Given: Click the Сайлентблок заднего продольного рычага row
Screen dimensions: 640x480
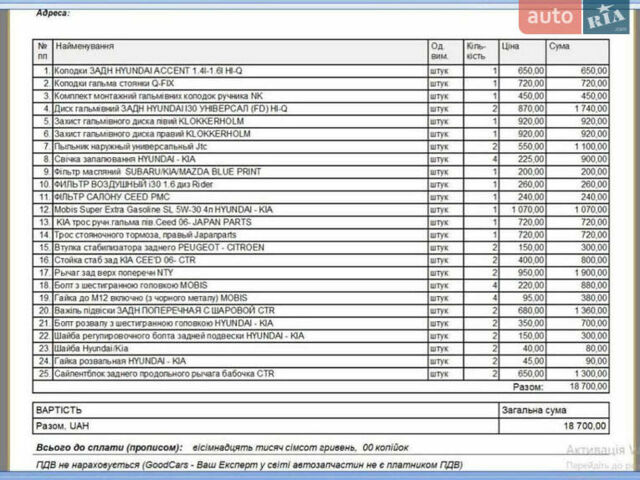Looking at the screenshot, I should pyautogui.click(x=162, y=371).
